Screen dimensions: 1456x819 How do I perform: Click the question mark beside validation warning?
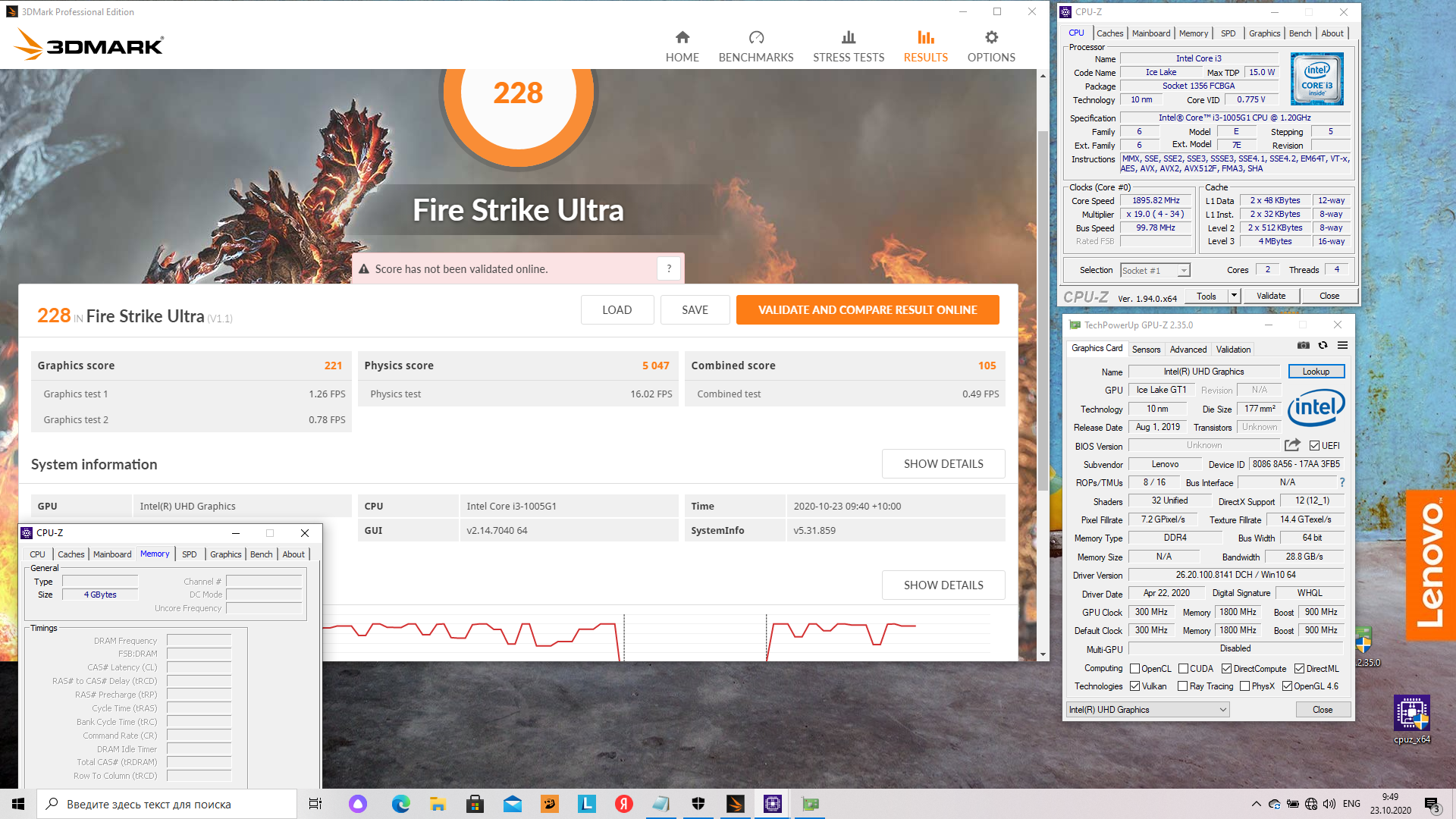pyautogui.click(x=669, y=268)
